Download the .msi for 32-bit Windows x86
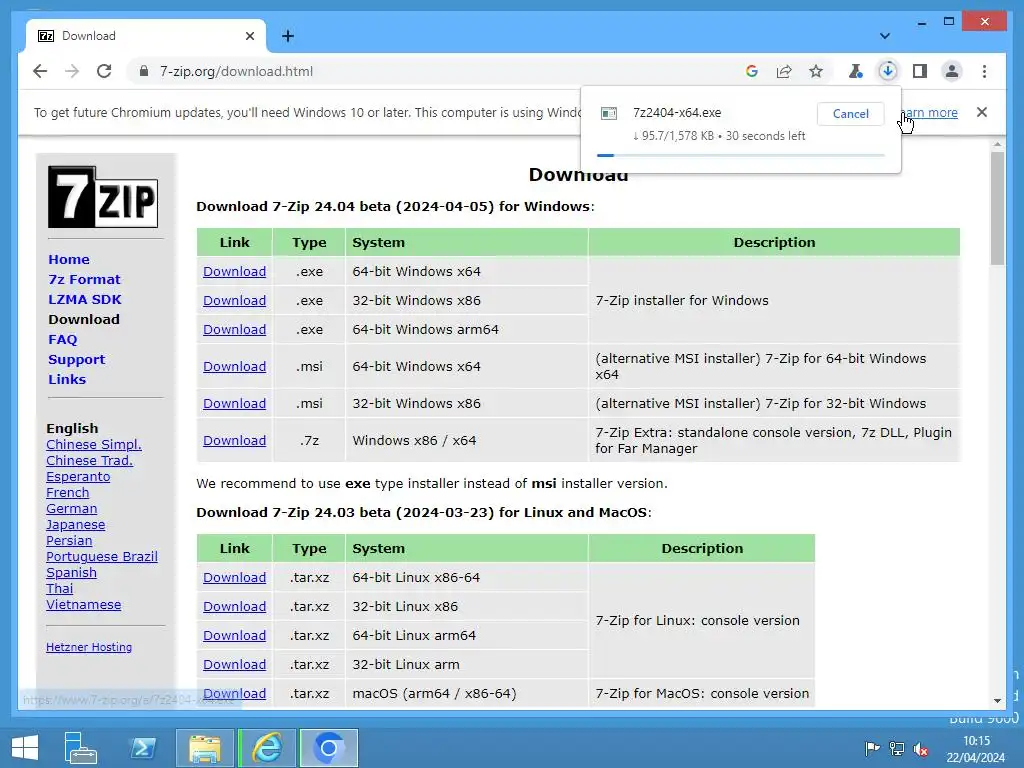 234,404
